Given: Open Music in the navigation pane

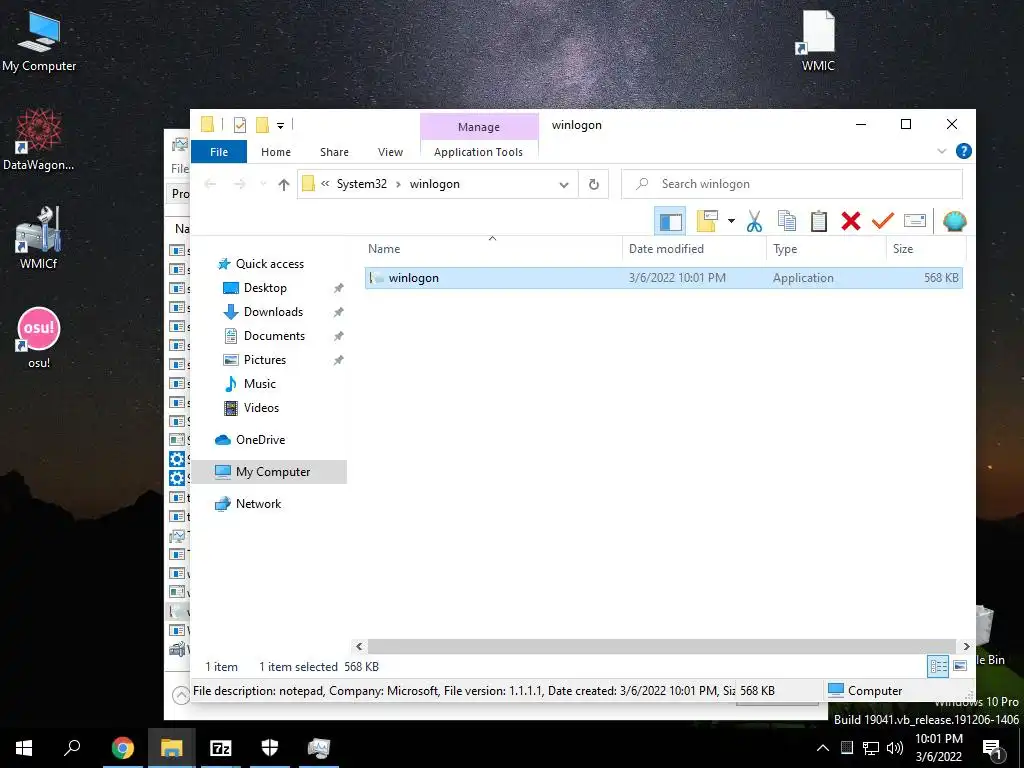Looking at the screenshot, I should pyautogui.click(x=259, y=384).
